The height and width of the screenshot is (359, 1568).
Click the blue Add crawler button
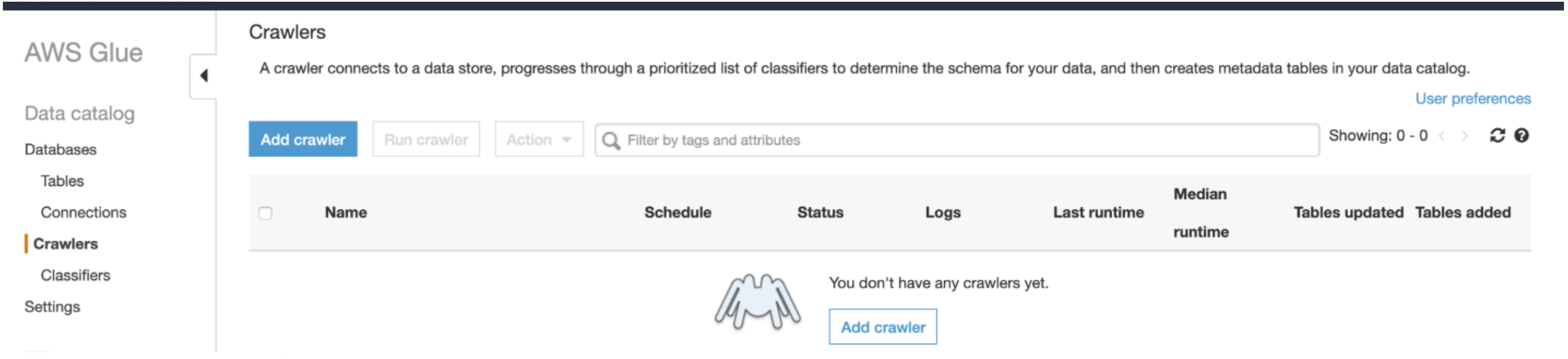(302, 139)
